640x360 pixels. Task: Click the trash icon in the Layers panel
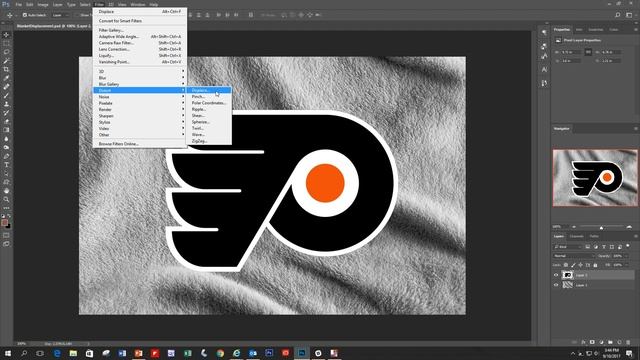tap(628, 342)
